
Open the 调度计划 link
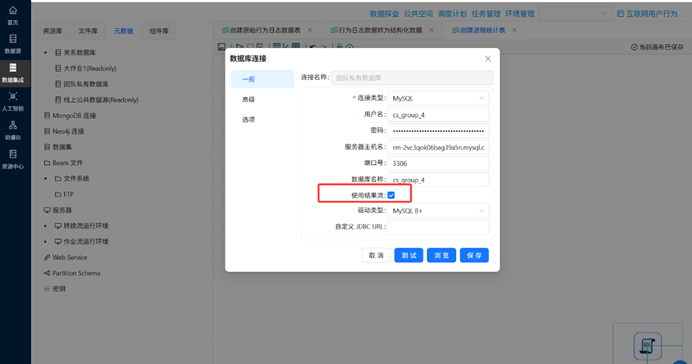[452, 14]
